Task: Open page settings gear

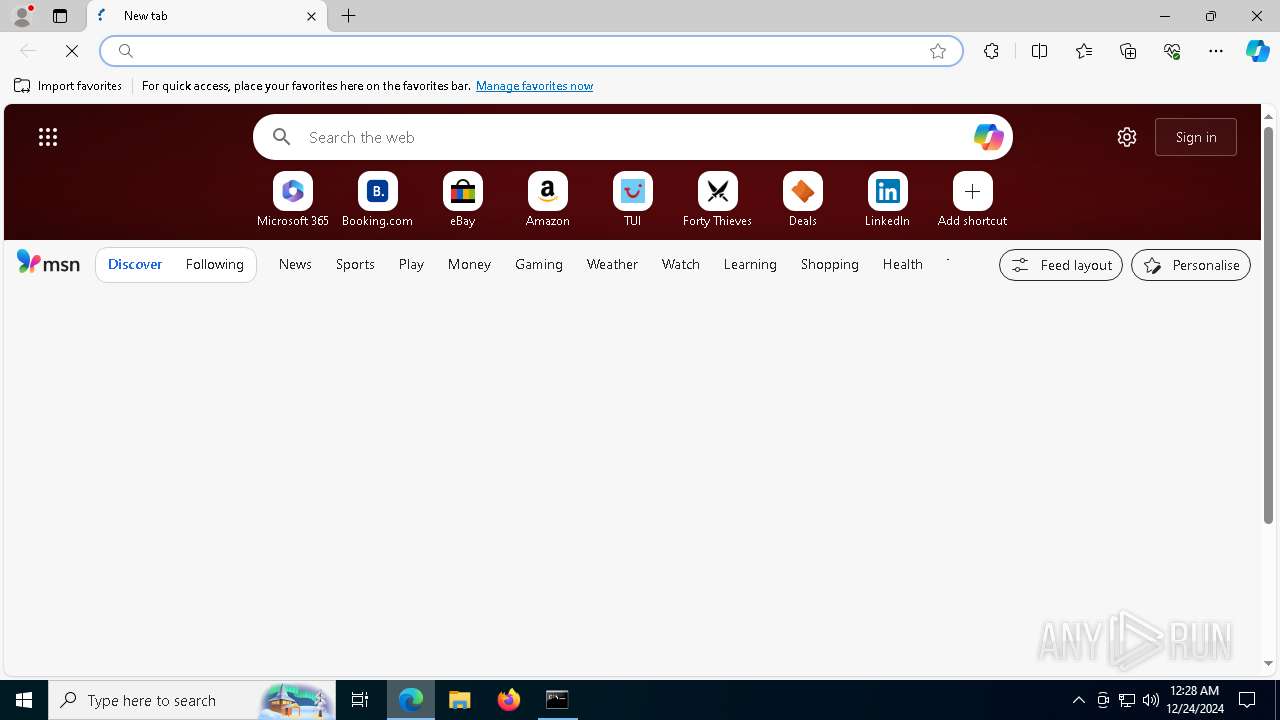Action: (x=1127, y=137)
